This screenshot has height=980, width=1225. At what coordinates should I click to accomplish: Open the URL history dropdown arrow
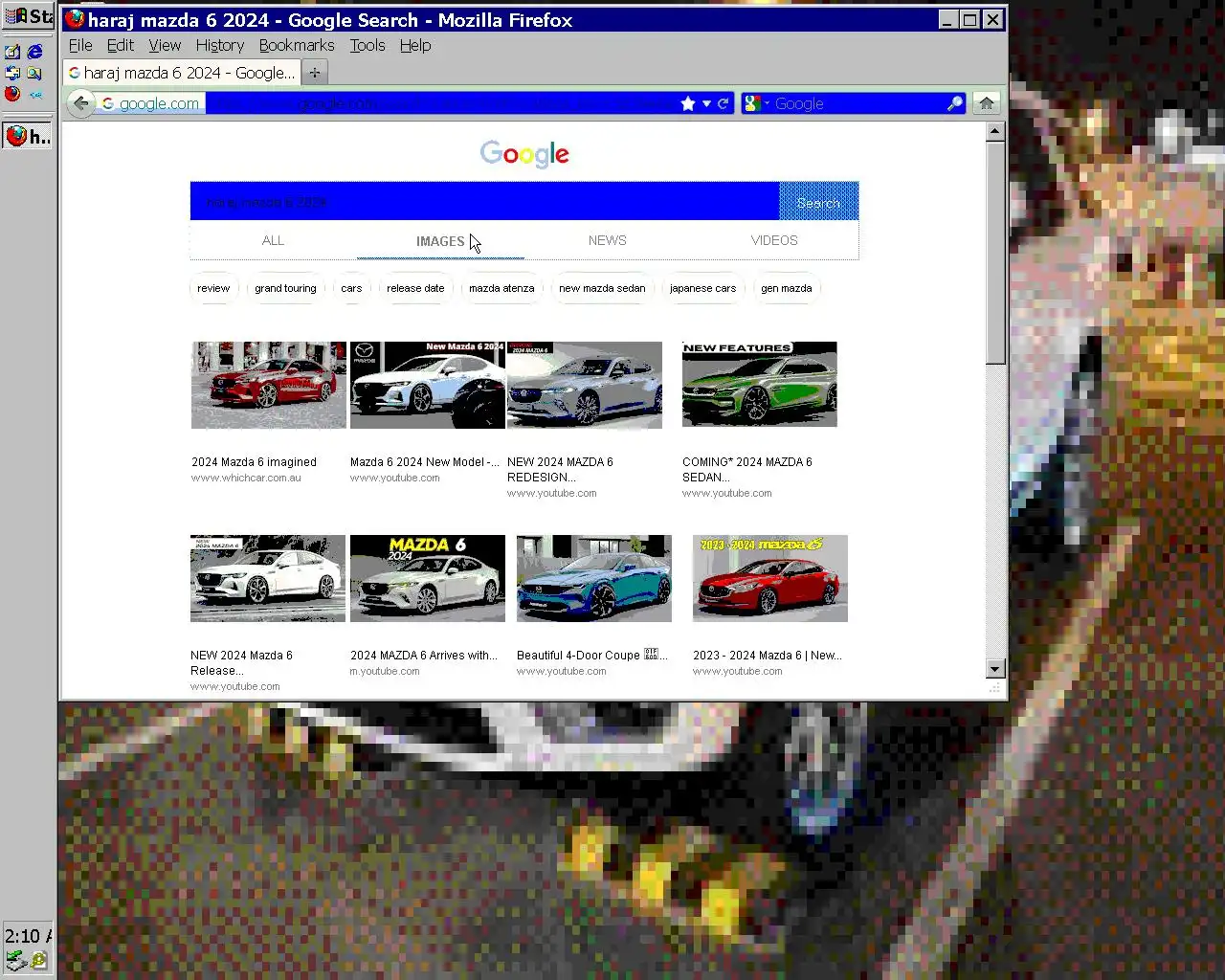coord(706,103)
